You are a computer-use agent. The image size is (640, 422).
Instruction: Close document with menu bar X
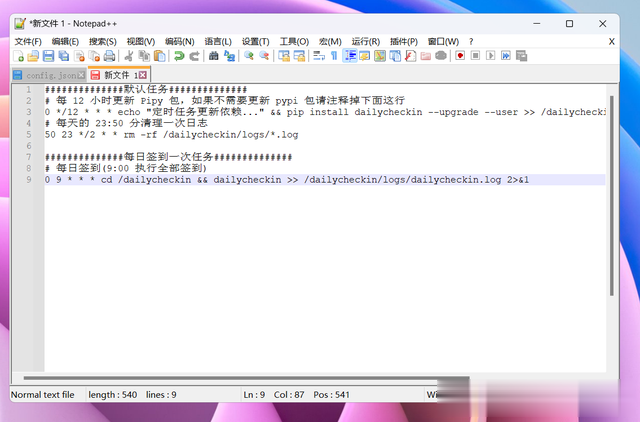pyautogui.click(x=611, y=42)
